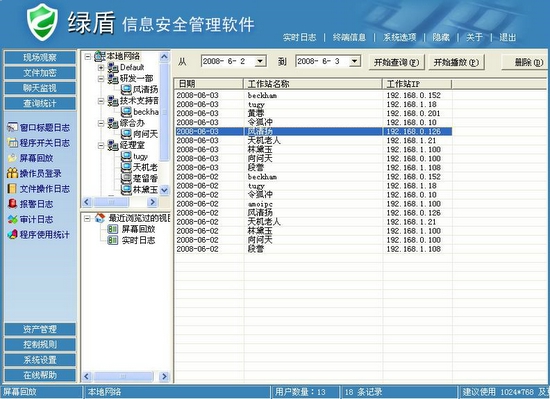
Task: Expand the Default group node
Action: click(x=101, y=67)
